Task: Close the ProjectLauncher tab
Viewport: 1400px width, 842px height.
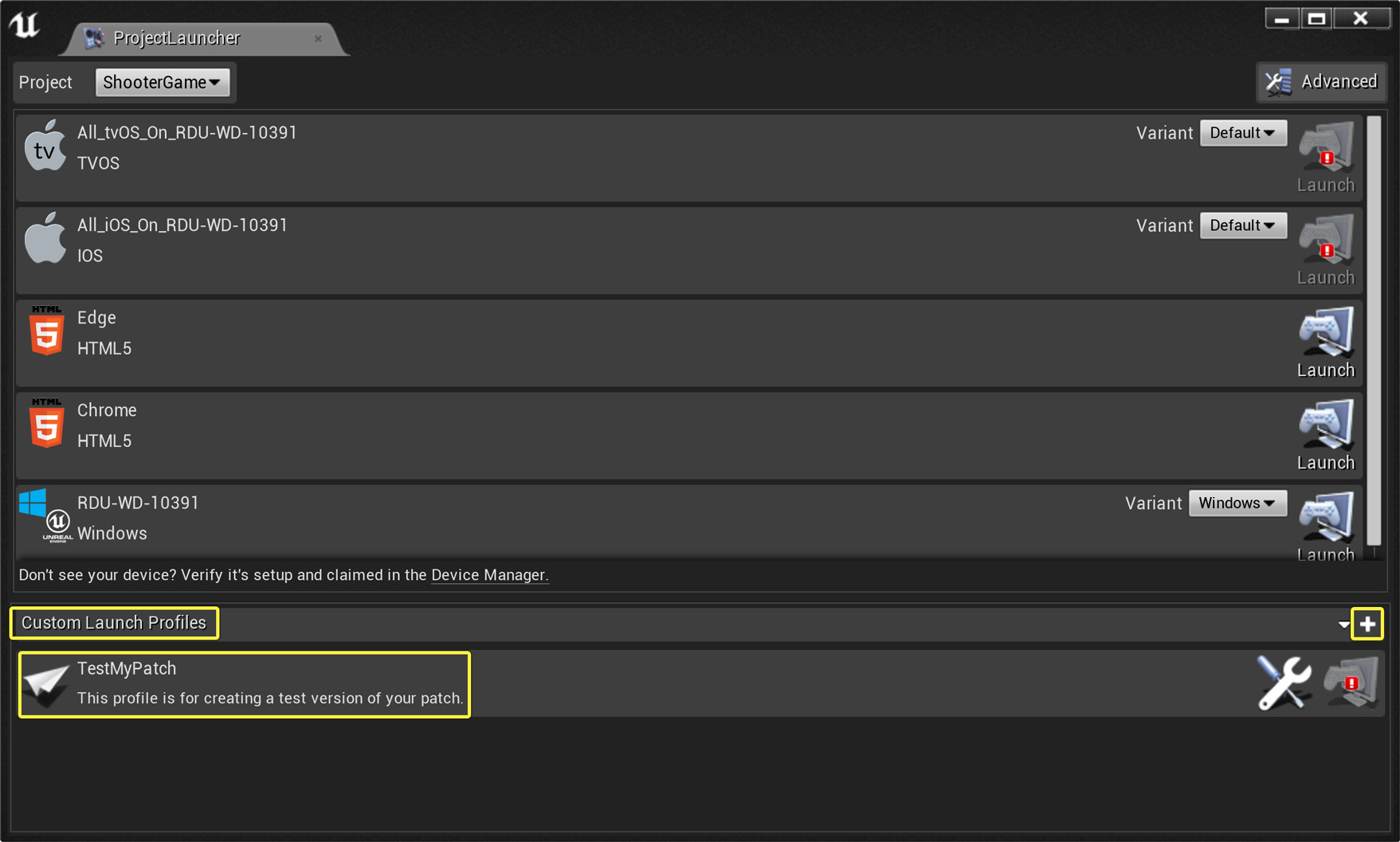Action: click(x=318, y=38)
